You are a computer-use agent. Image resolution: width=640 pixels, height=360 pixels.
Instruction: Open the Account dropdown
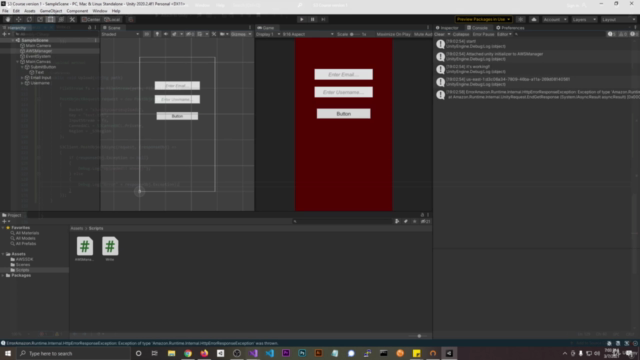click(555, 19)
